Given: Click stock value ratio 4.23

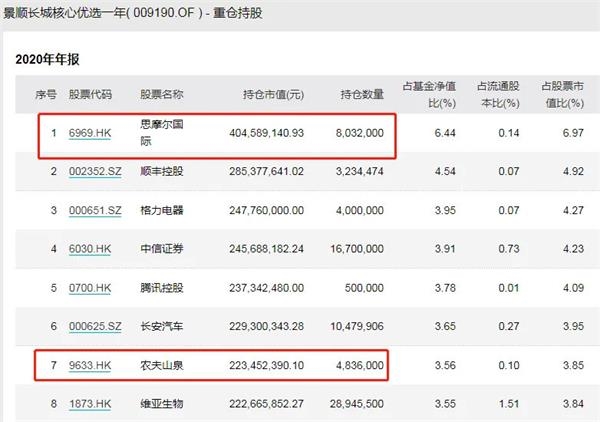Looking at the screenshot, I should coord(573,249).
